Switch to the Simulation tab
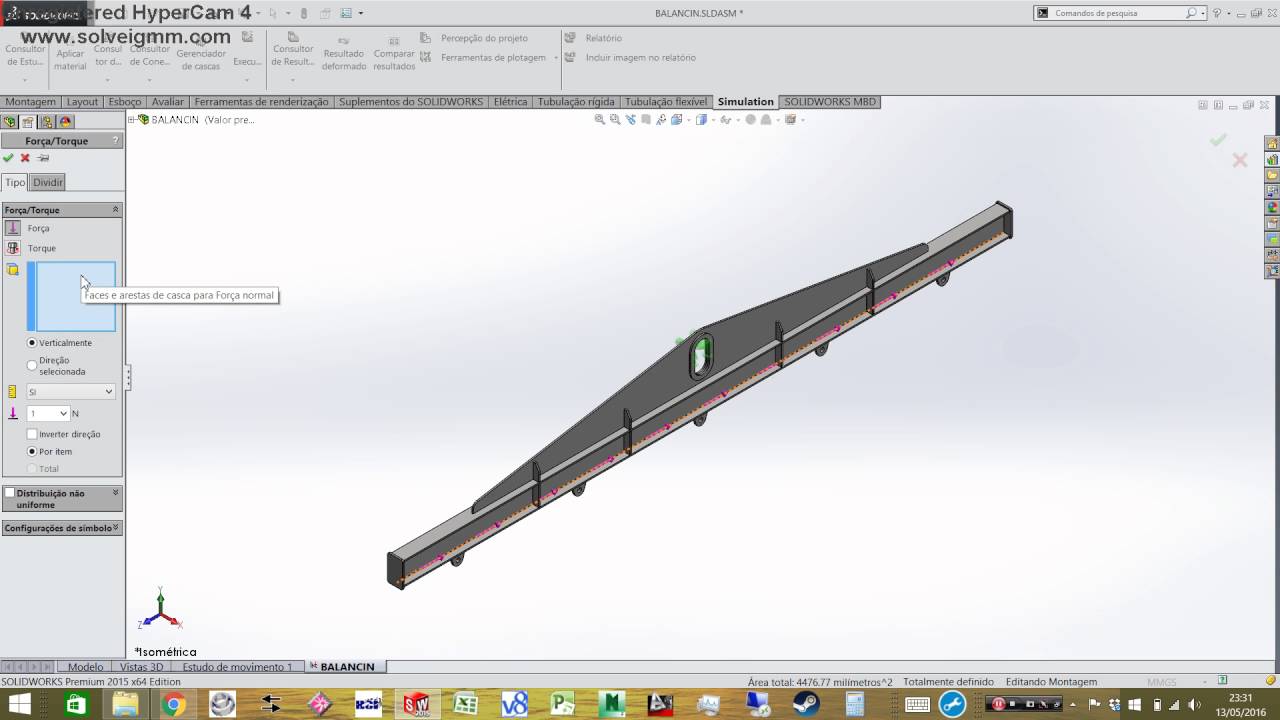This screenshot has height=720, width=1280. [746, 102]
